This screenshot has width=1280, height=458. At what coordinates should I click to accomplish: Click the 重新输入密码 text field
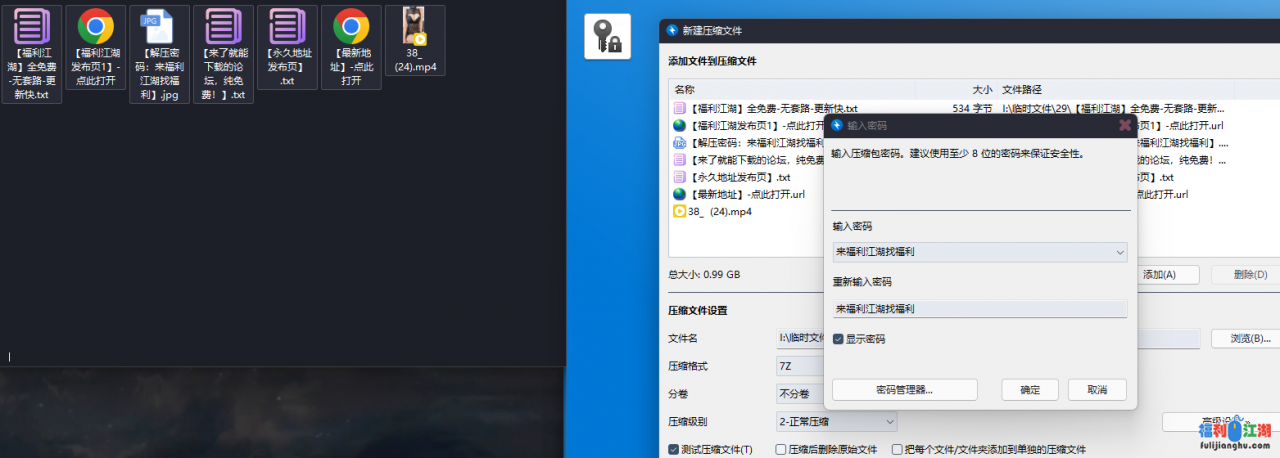point(979,310)
